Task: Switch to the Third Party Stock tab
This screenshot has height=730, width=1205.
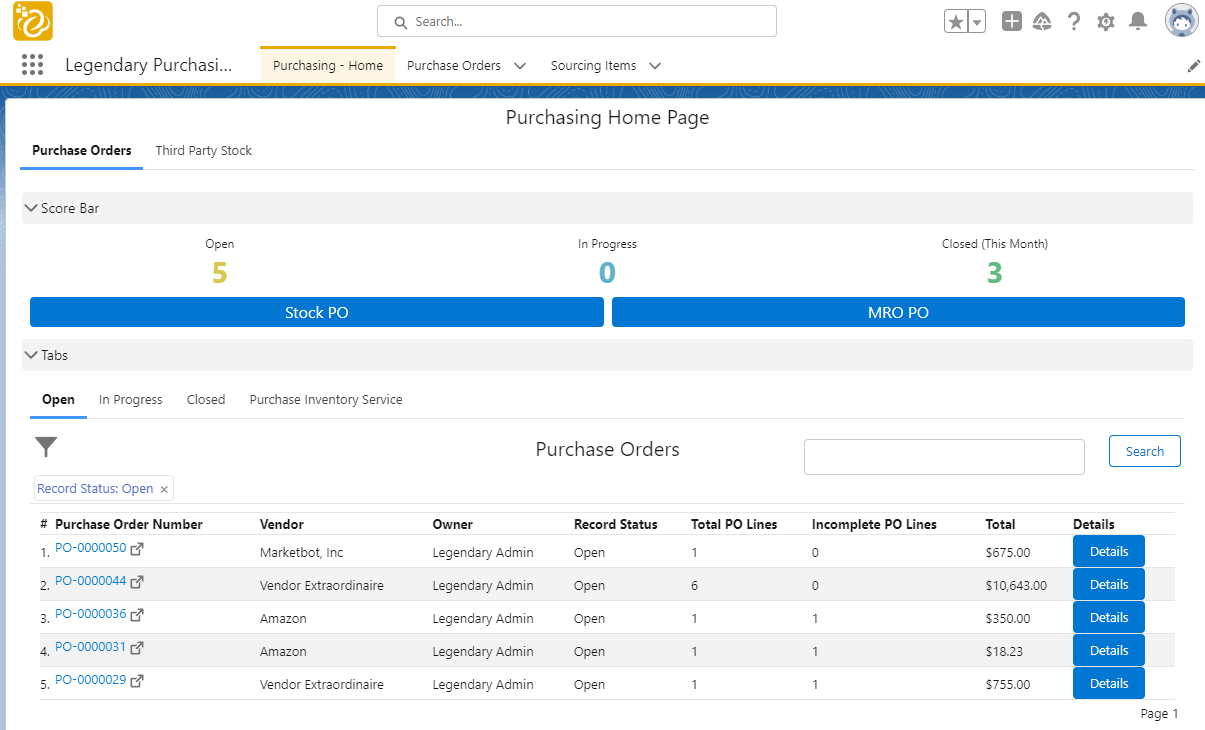Action: coord(203,151)
